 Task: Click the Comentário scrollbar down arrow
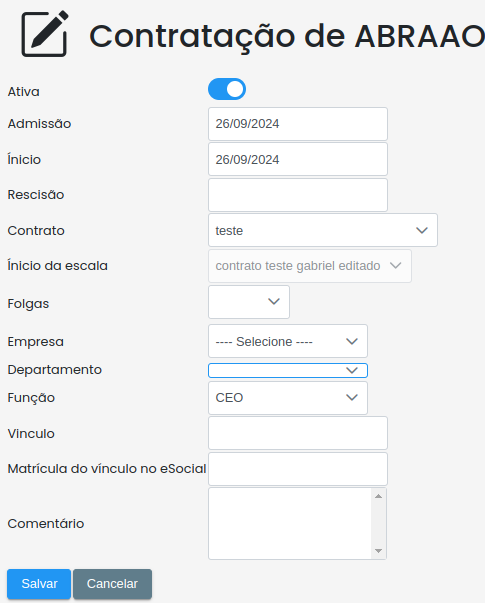coord(378,551)
